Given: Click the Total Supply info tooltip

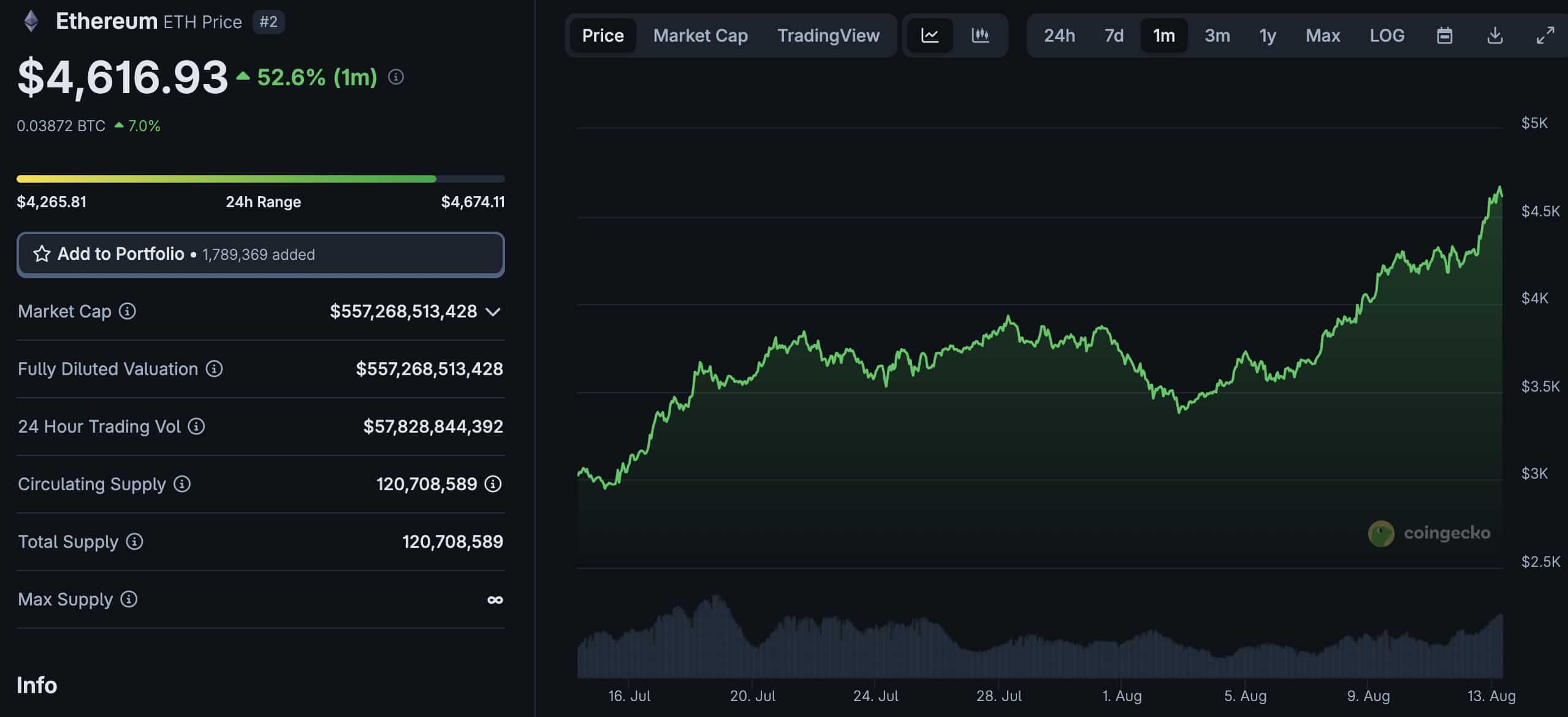Looking at the screenshot, I should (134, 541).
